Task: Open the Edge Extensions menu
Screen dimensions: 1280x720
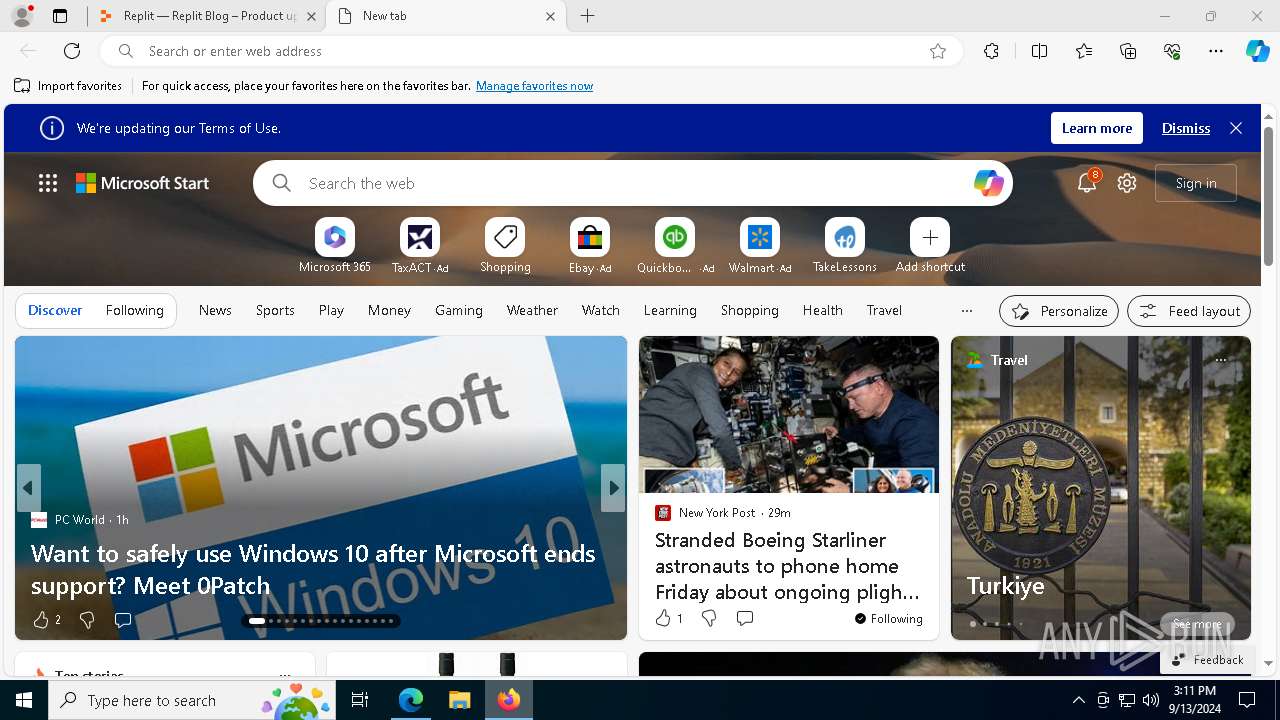Action: pyautogui.click(x=991, y=51)
